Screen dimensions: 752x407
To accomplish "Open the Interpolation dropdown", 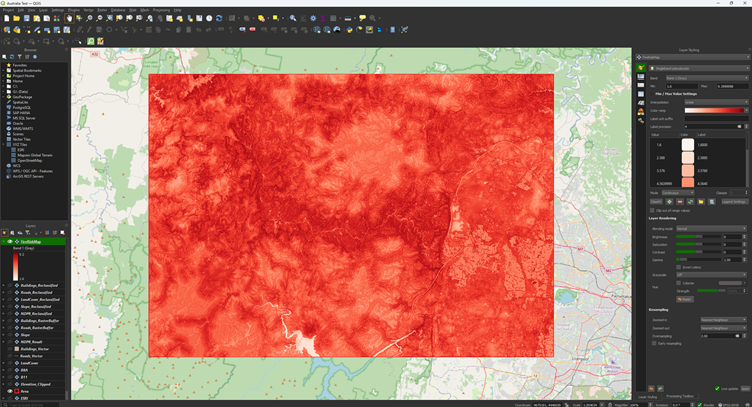I will coord(715,101).
